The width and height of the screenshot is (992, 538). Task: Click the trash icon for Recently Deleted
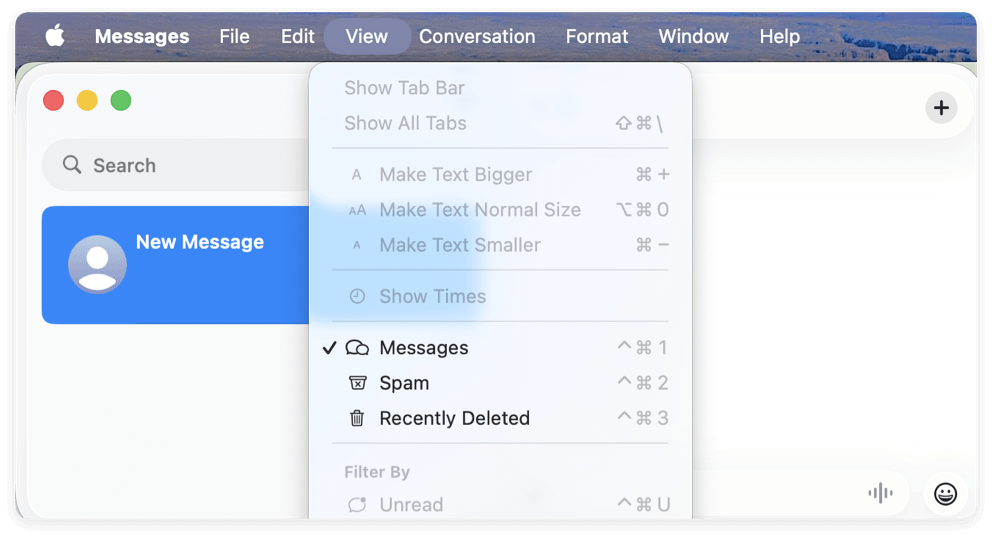[x=357, y=418]
